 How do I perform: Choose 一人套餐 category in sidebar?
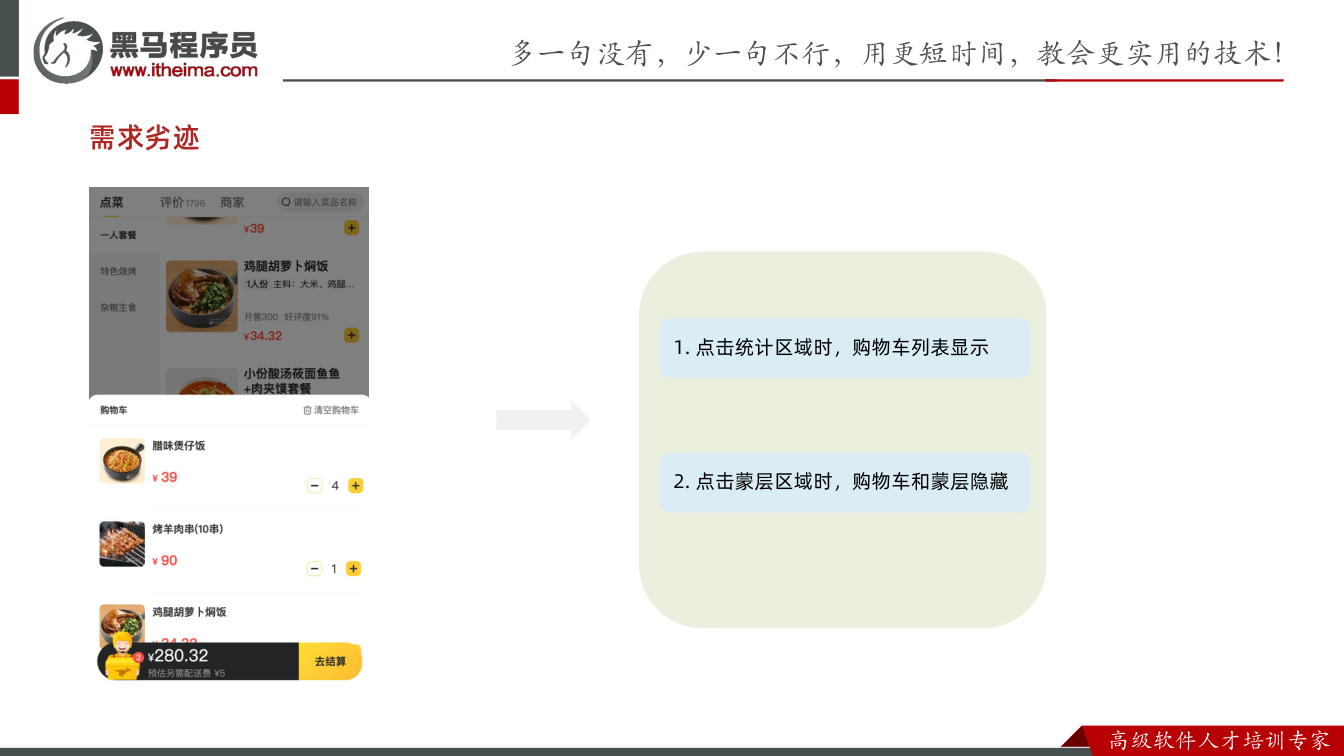[x=118, y=236]
